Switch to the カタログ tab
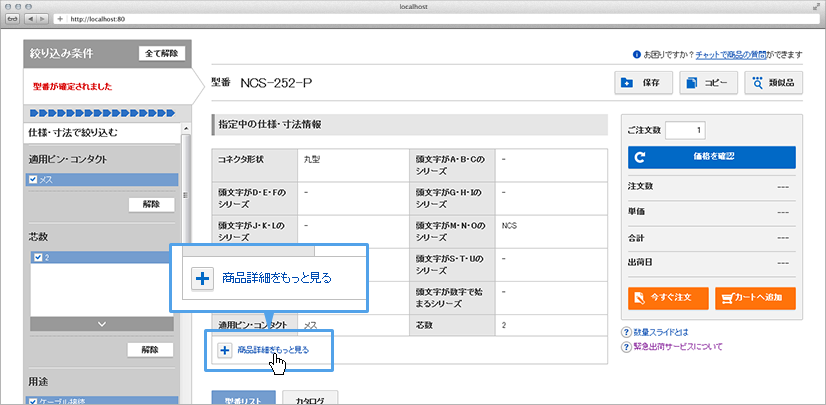Screen dimensions: 826x405 (311, 398)
